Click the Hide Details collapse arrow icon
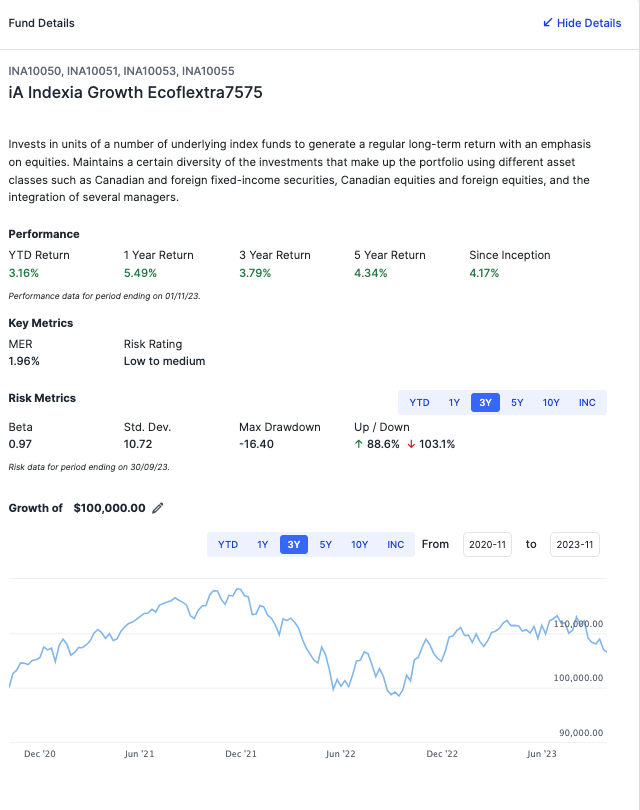 click(547, 23)
